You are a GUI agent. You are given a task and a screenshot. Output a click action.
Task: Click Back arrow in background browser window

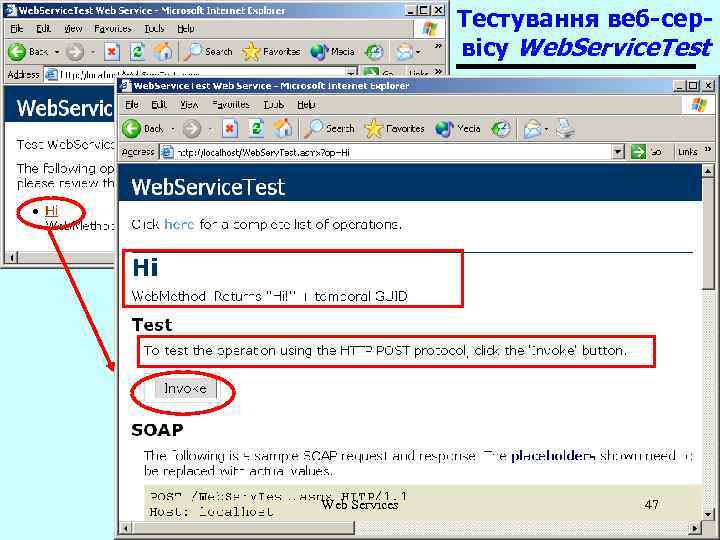click(x=17, y=51)
